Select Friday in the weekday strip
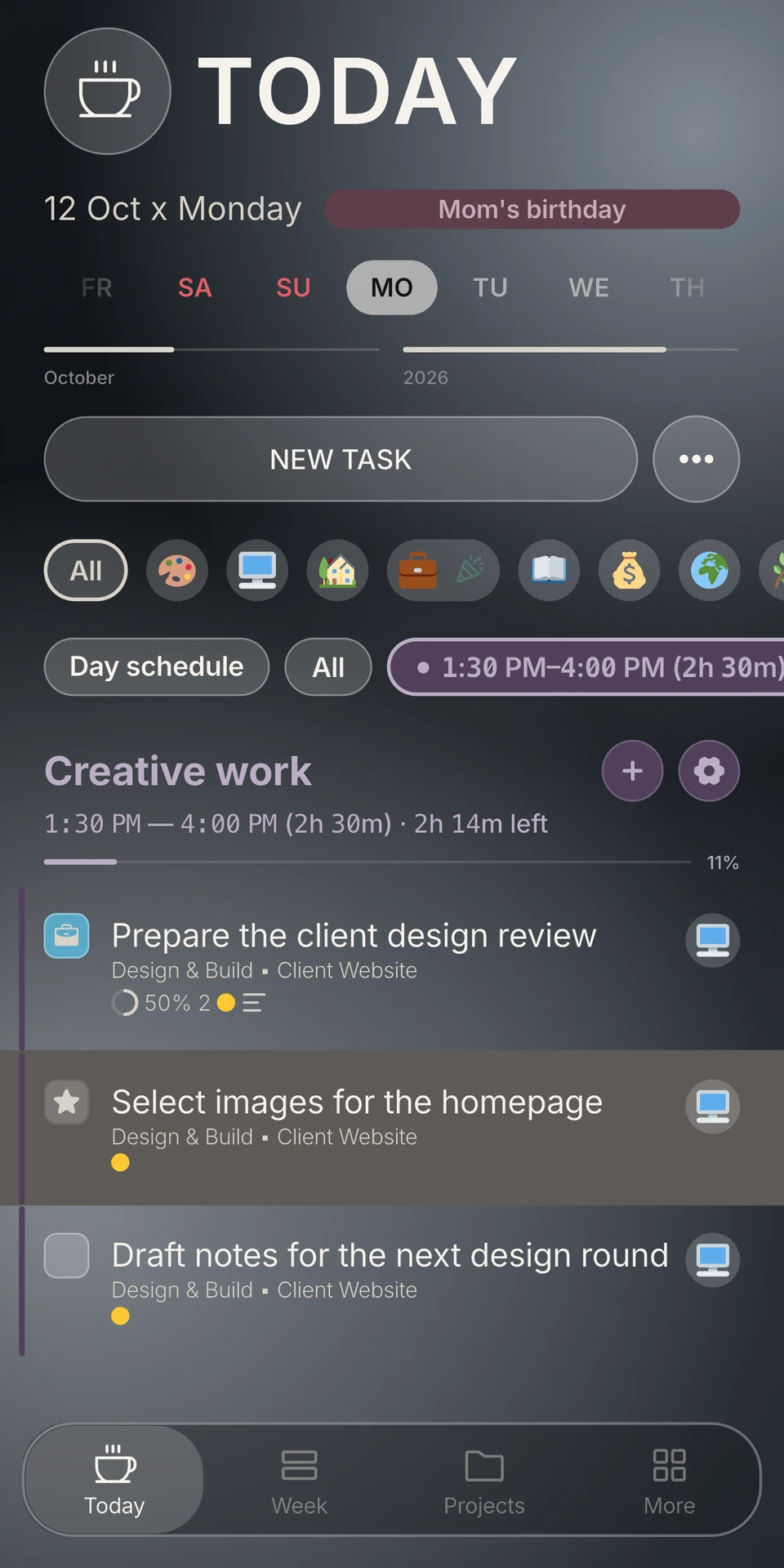784x1568 pixels. 96,287
